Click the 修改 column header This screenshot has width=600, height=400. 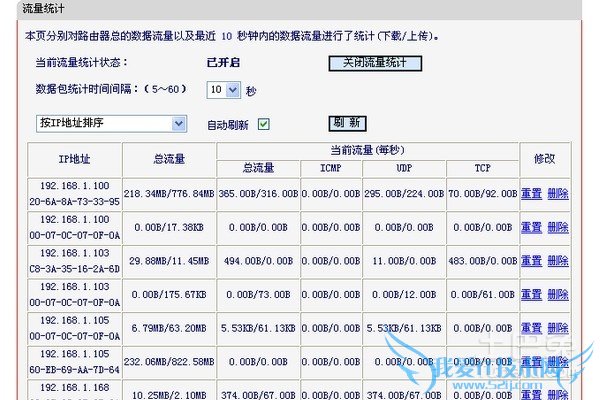coord(545,159)
